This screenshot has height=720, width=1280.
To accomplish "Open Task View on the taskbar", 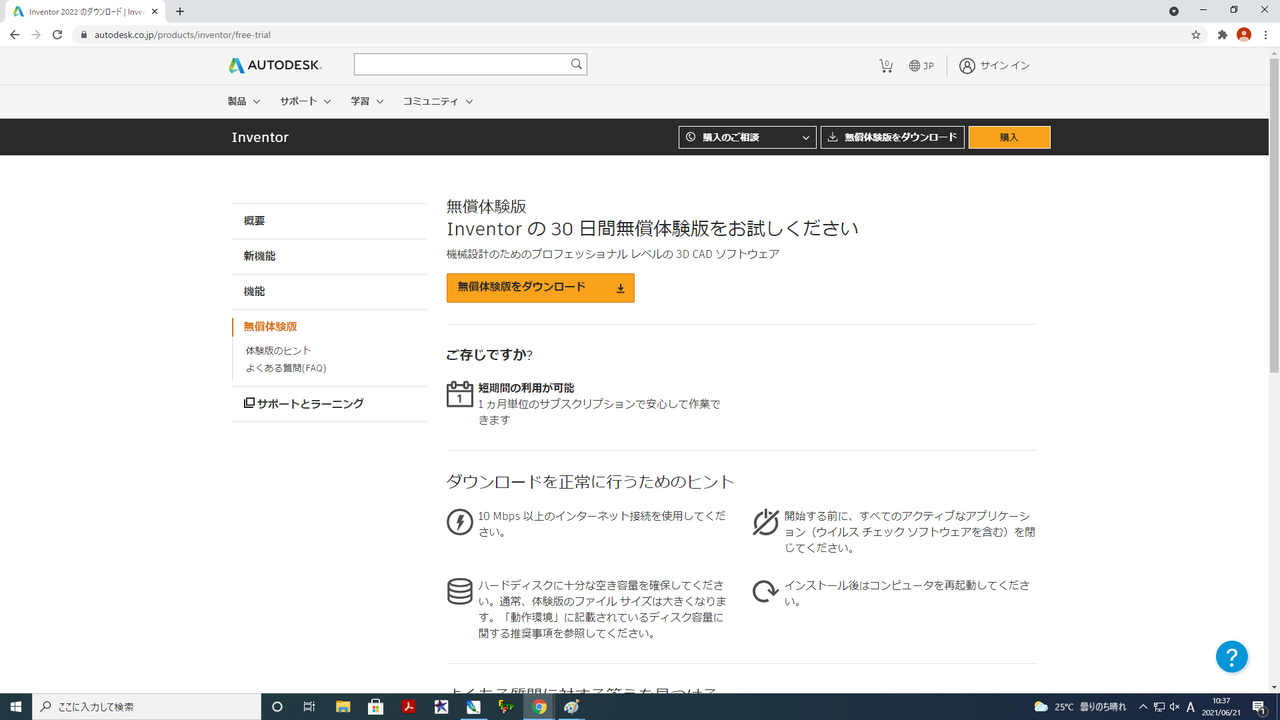I will [309, 707].
